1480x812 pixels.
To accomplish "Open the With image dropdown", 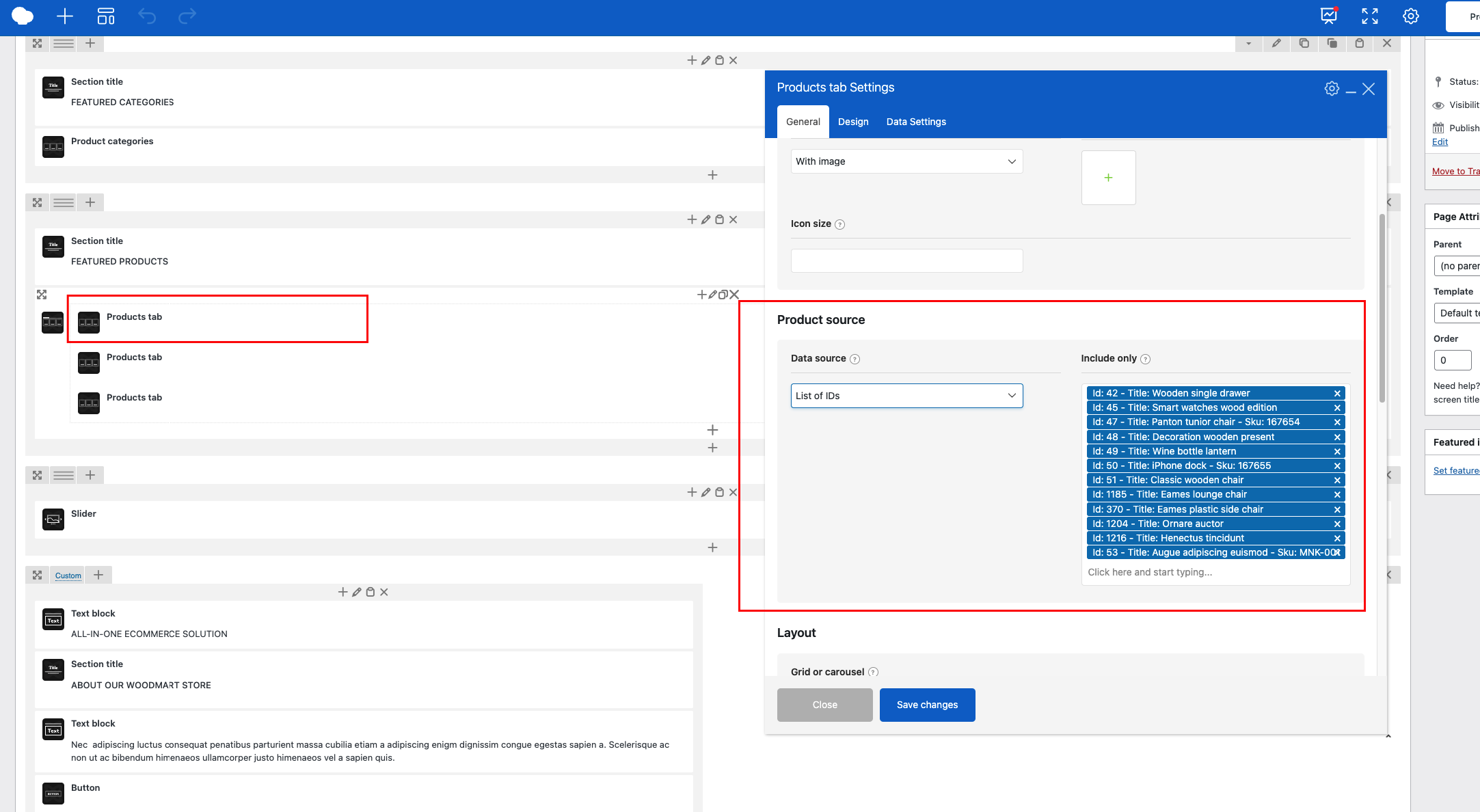I will (x=906, y=161).
